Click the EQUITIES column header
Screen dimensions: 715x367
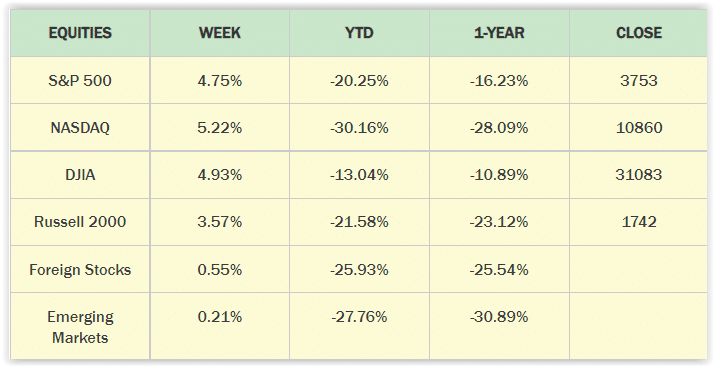point(80,33)
